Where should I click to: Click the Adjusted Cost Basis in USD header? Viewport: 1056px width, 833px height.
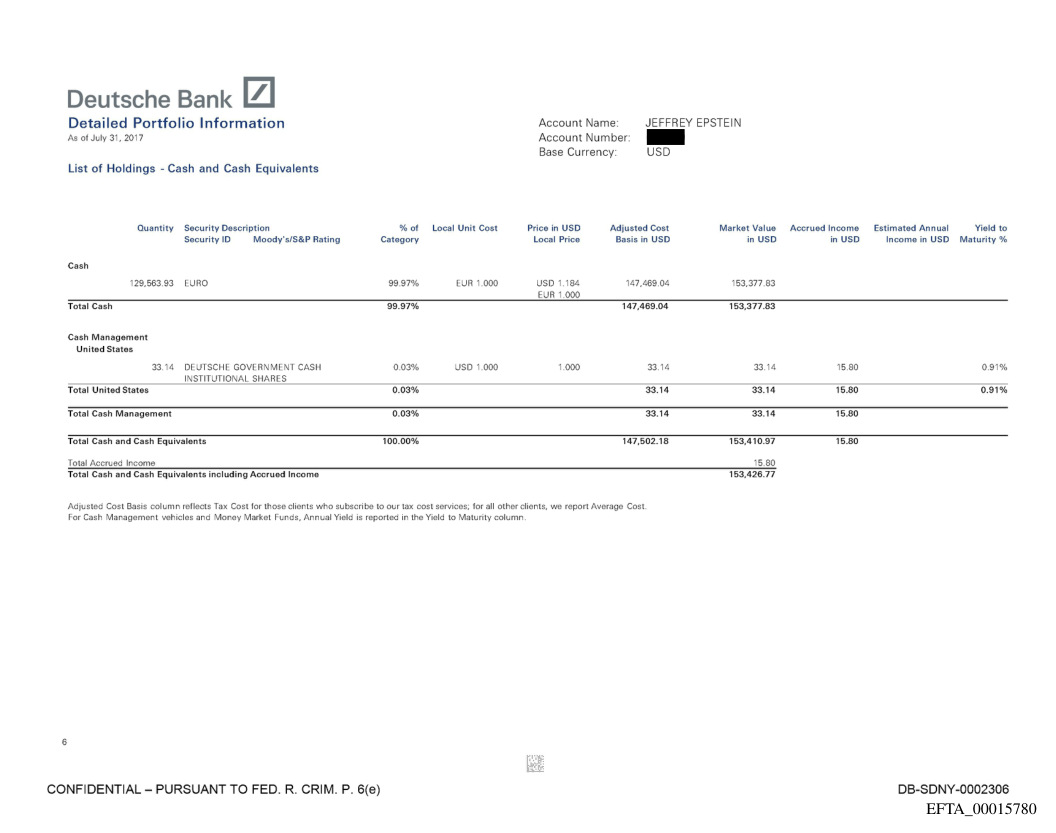pyautogui.click(x=639, y=234)
